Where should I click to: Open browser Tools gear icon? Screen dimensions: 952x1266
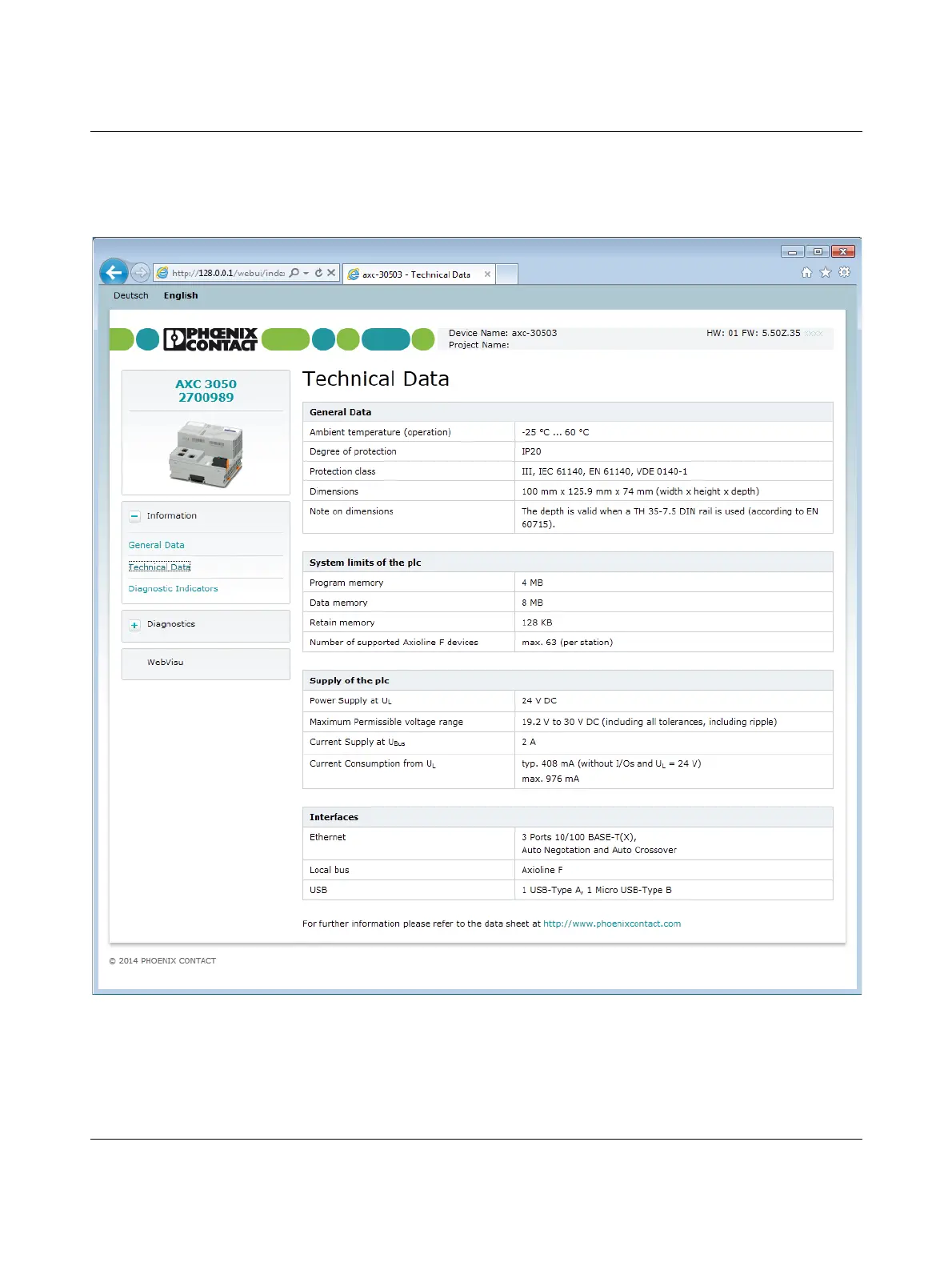tap(844, 272)
